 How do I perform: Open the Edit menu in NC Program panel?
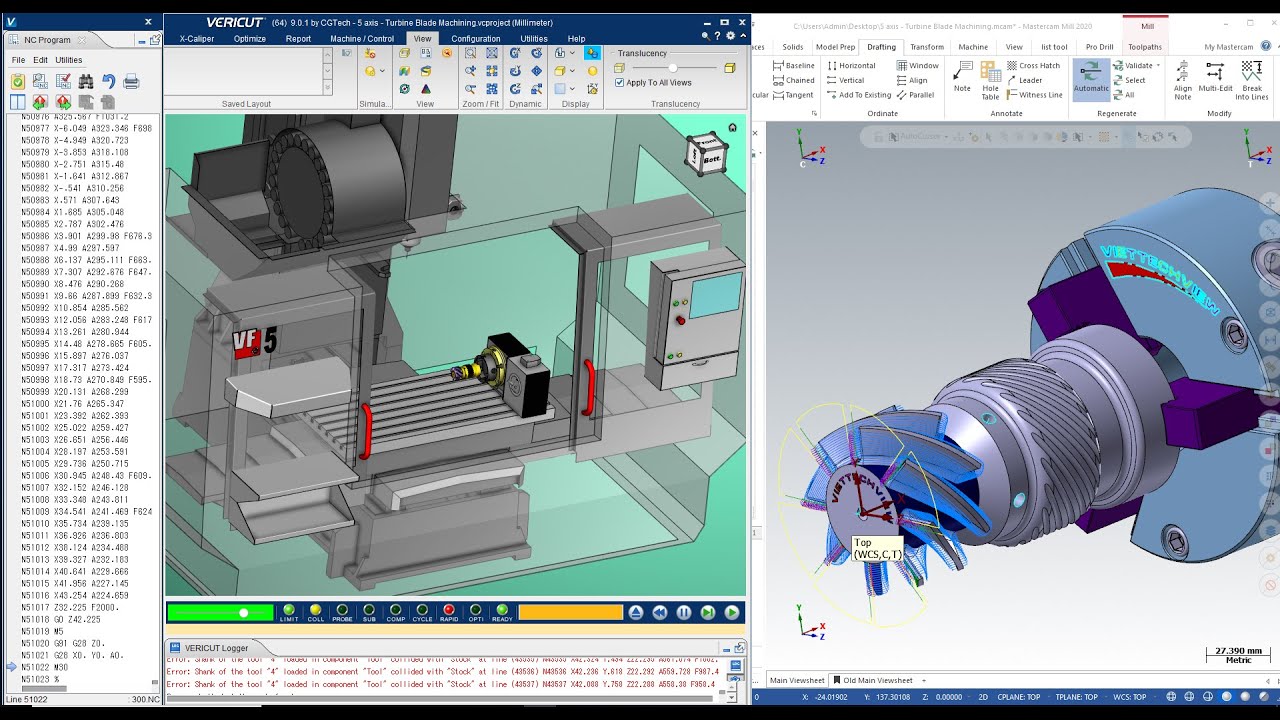[x=40, y=60]
